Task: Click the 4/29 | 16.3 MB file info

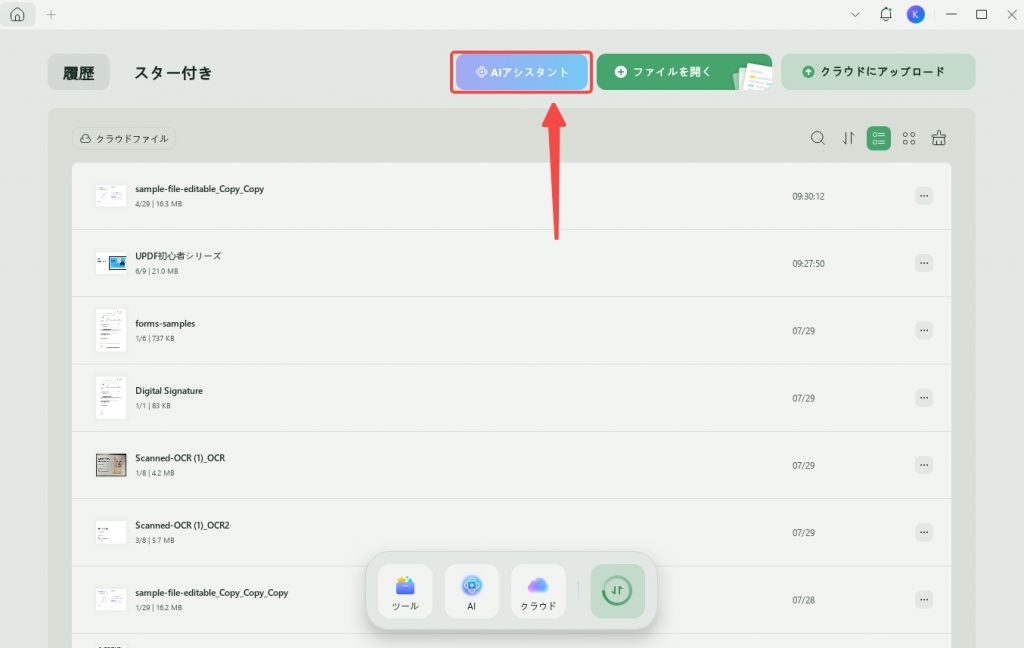Action: tap(159, 204)
